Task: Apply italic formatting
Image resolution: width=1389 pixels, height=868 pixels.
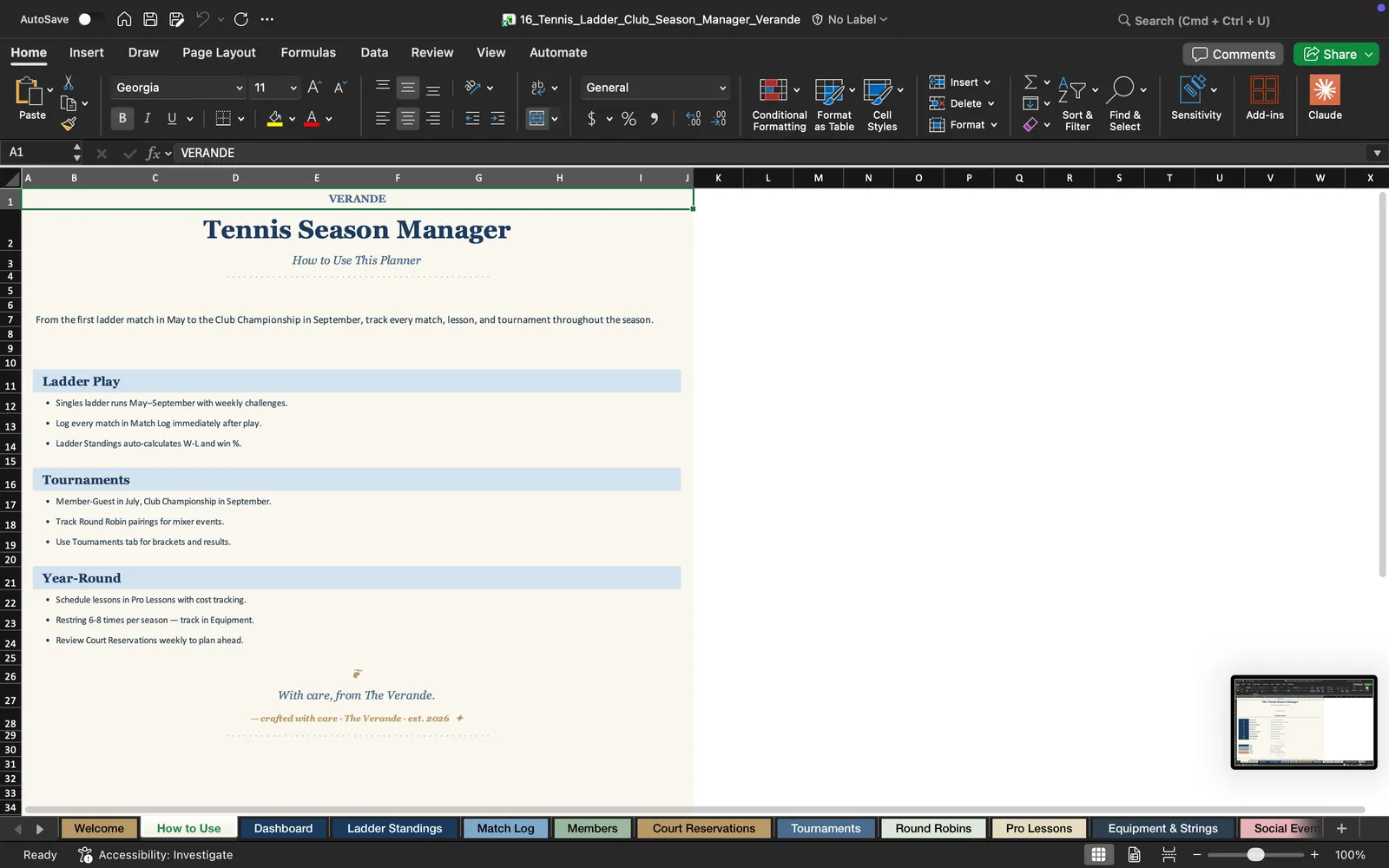Action: click(147, 118)
